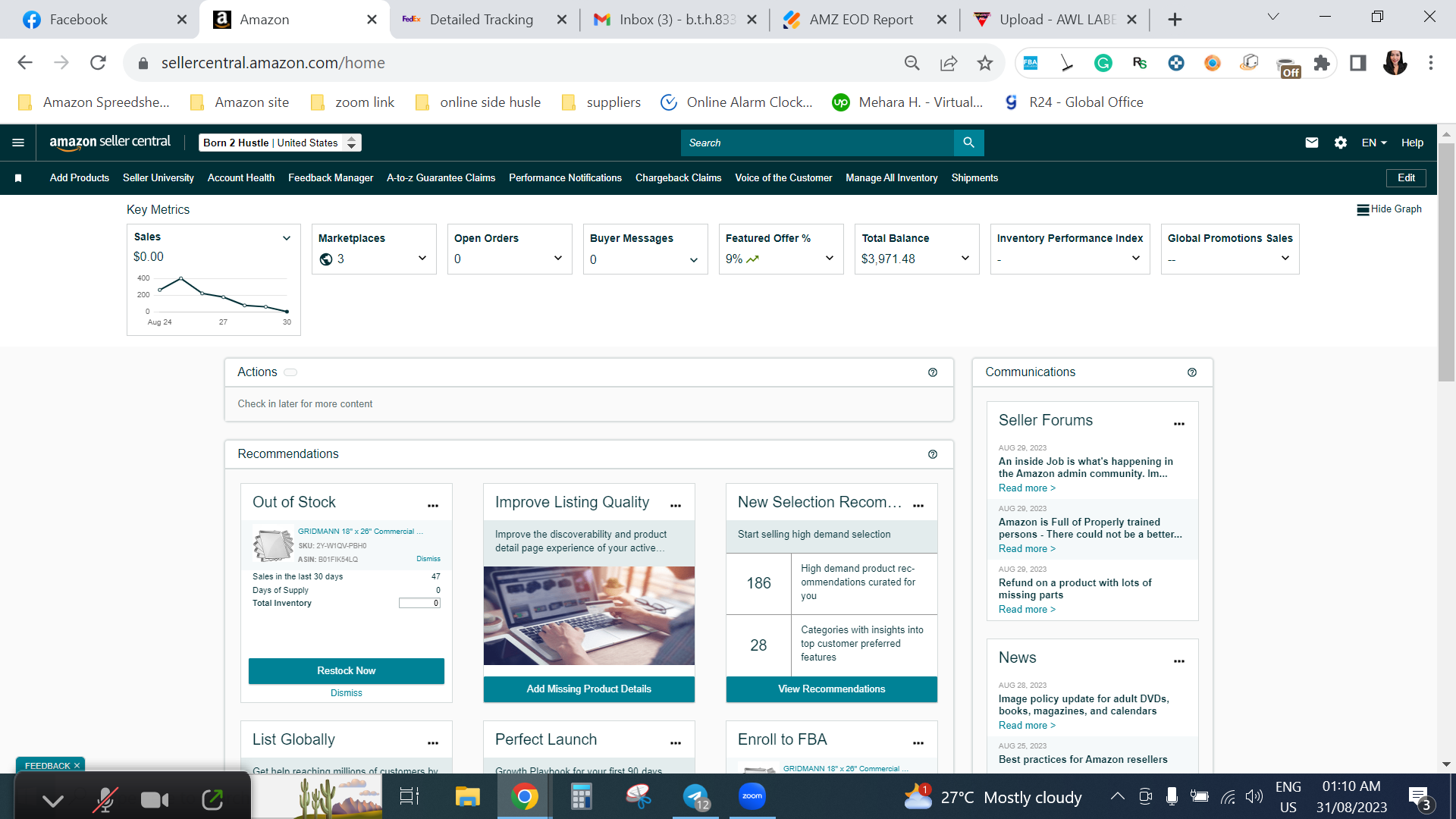The height and width of the screenshot is (819, 1456).
Task: Click the GRIDMANN product thumbnail in Out of Stock
Action: click(273, 544)
